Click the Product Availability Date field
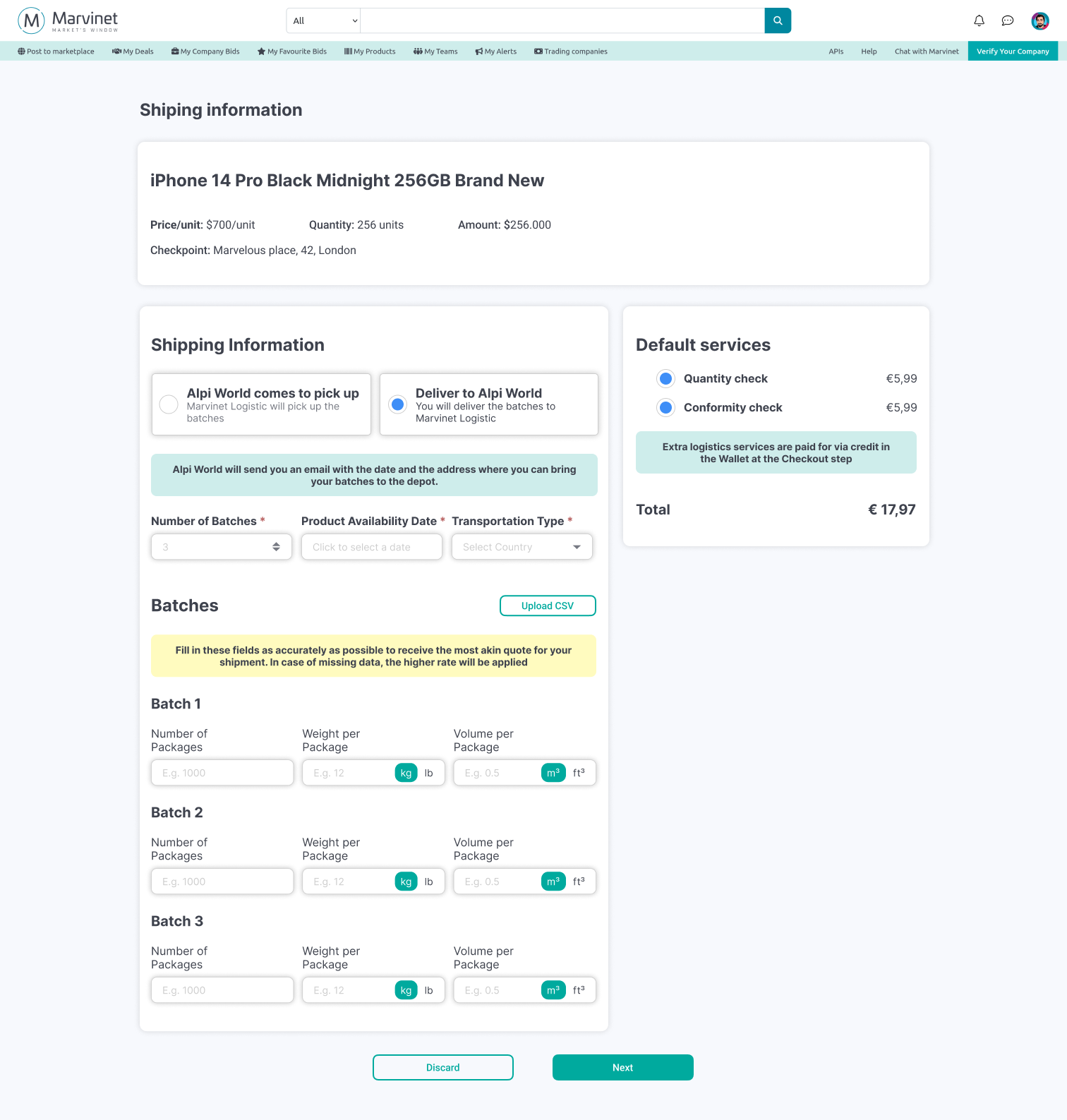1067x1120 pixels. click(x=372, y=547)
